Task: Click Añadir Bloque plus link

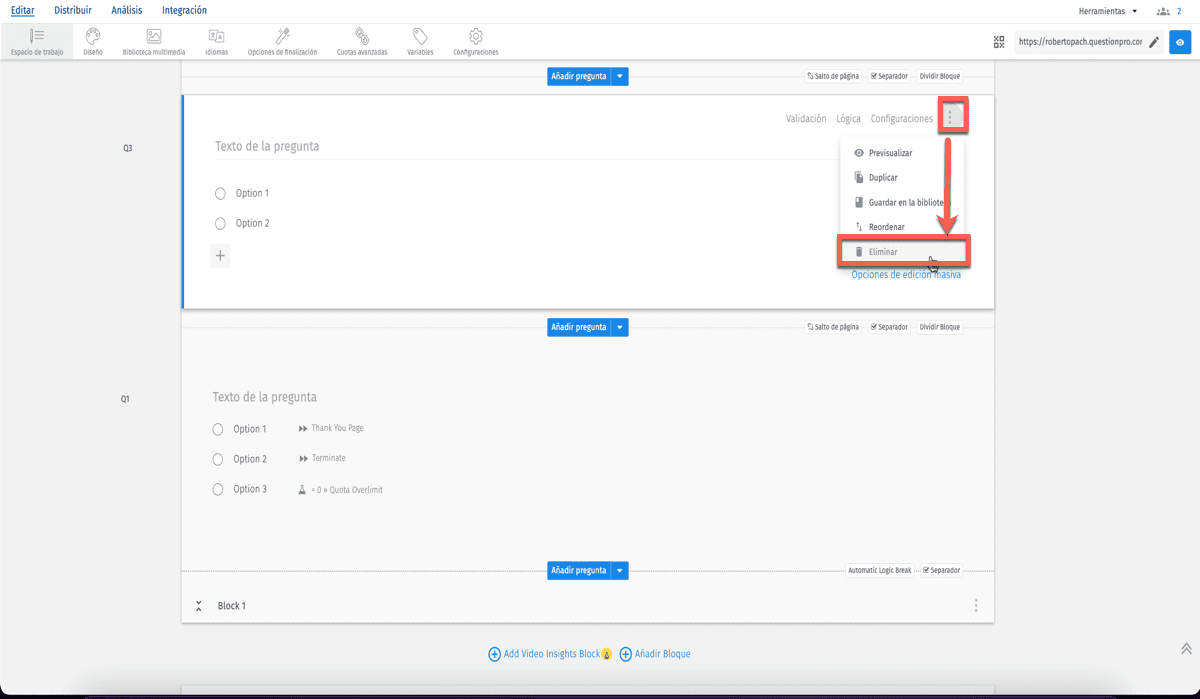Action: coord(655,654)
